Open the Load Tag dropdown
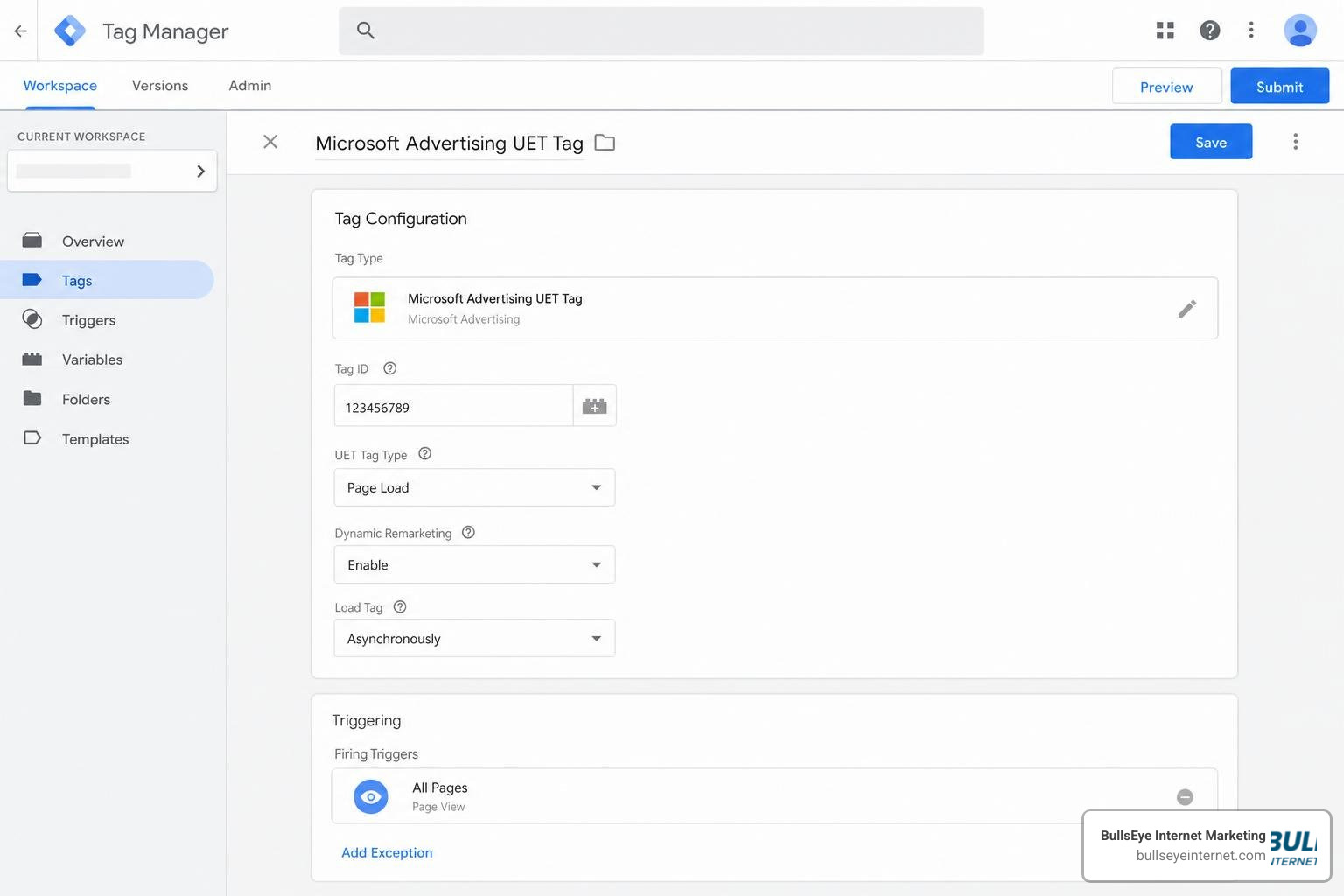This screenshot has width=1344, height=896. pos(474,639)
